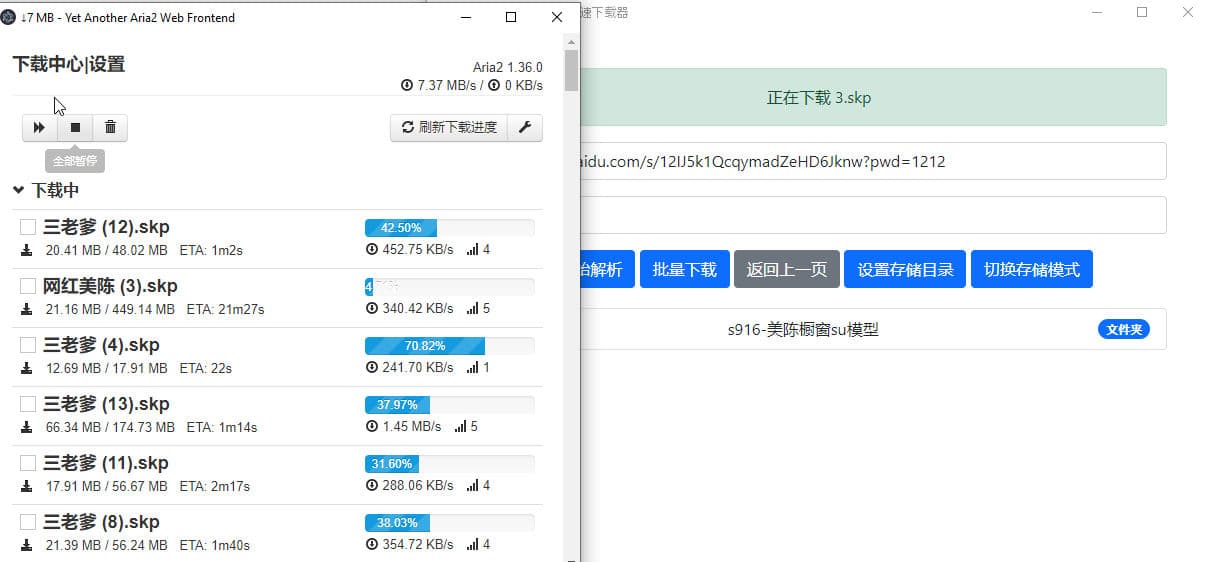Click size text 21.16 MB / 449.14 MB

(110, 310)
